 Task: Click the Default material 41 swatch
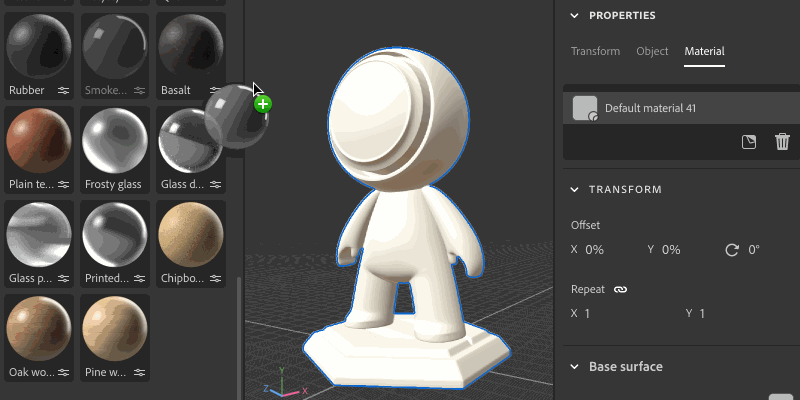tap(585, 108)
